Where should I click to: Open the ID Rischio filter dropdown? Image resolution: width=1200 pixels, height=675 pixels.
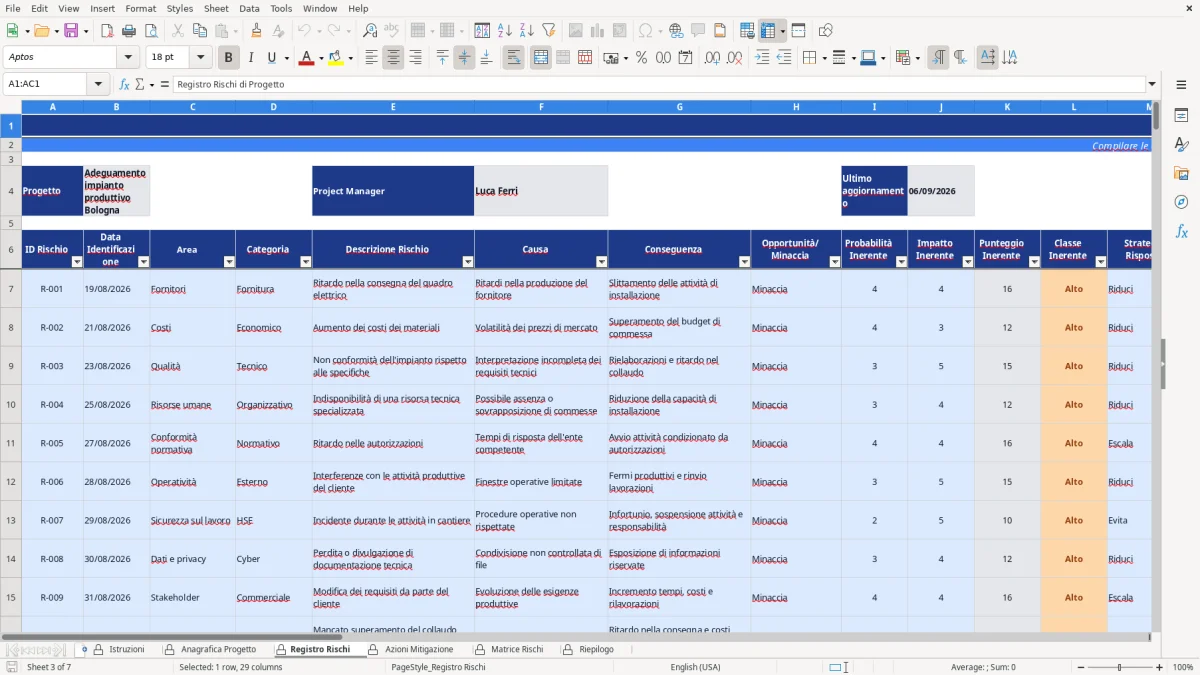77,262
